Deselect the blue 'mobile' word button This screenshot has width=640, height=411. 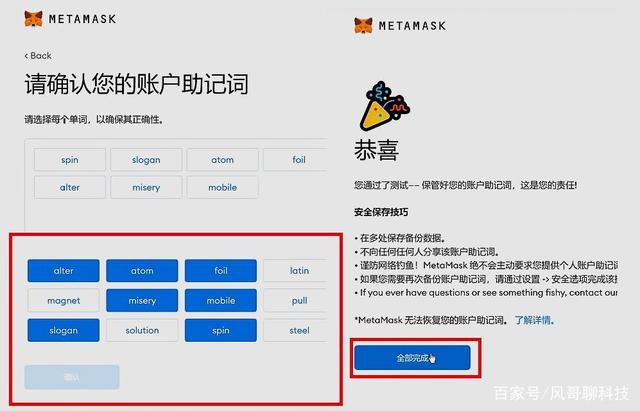tap(221, 301)
